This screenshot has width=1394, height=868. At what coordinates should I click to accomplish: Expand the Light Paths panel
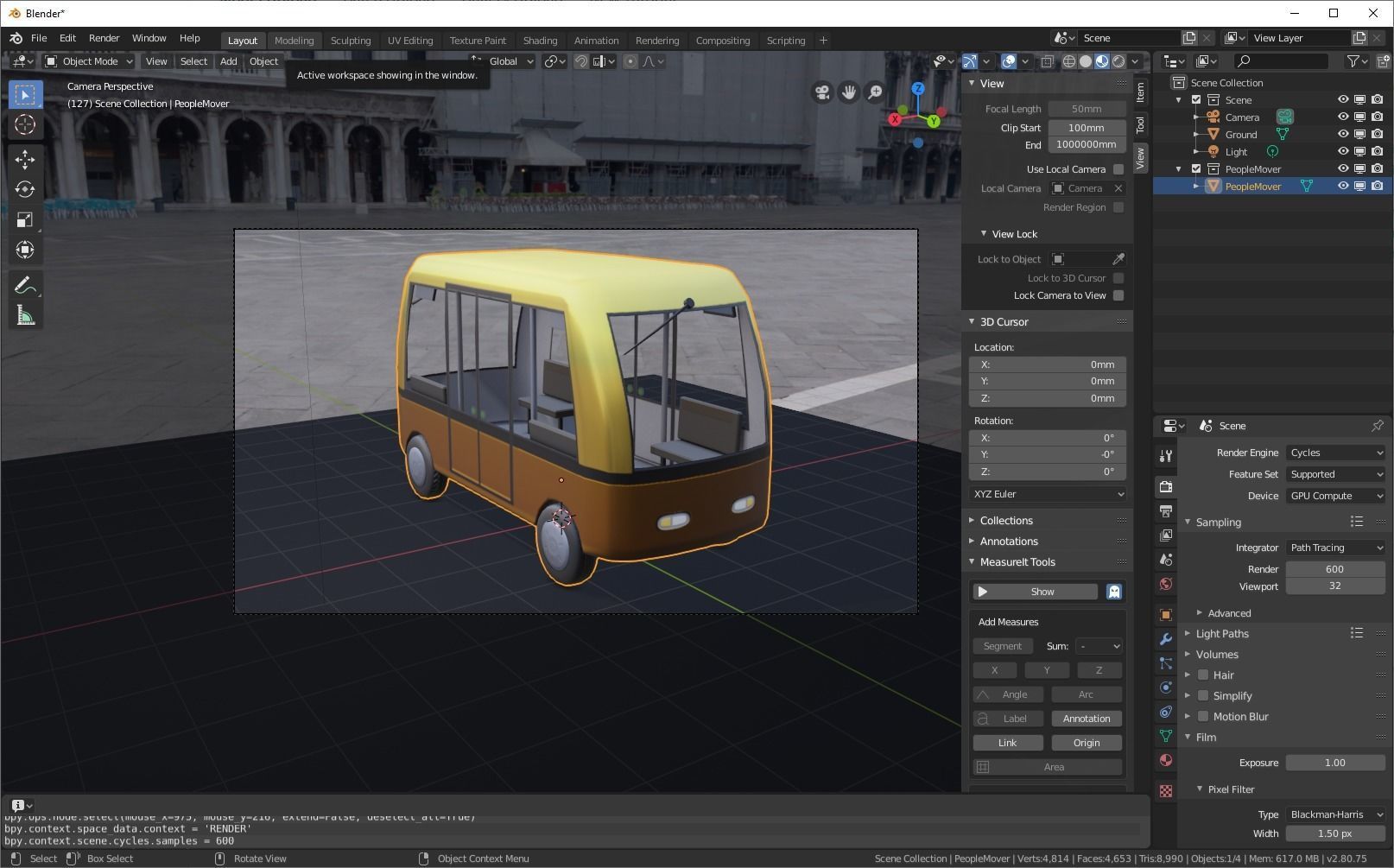(x=1222, y=633)
